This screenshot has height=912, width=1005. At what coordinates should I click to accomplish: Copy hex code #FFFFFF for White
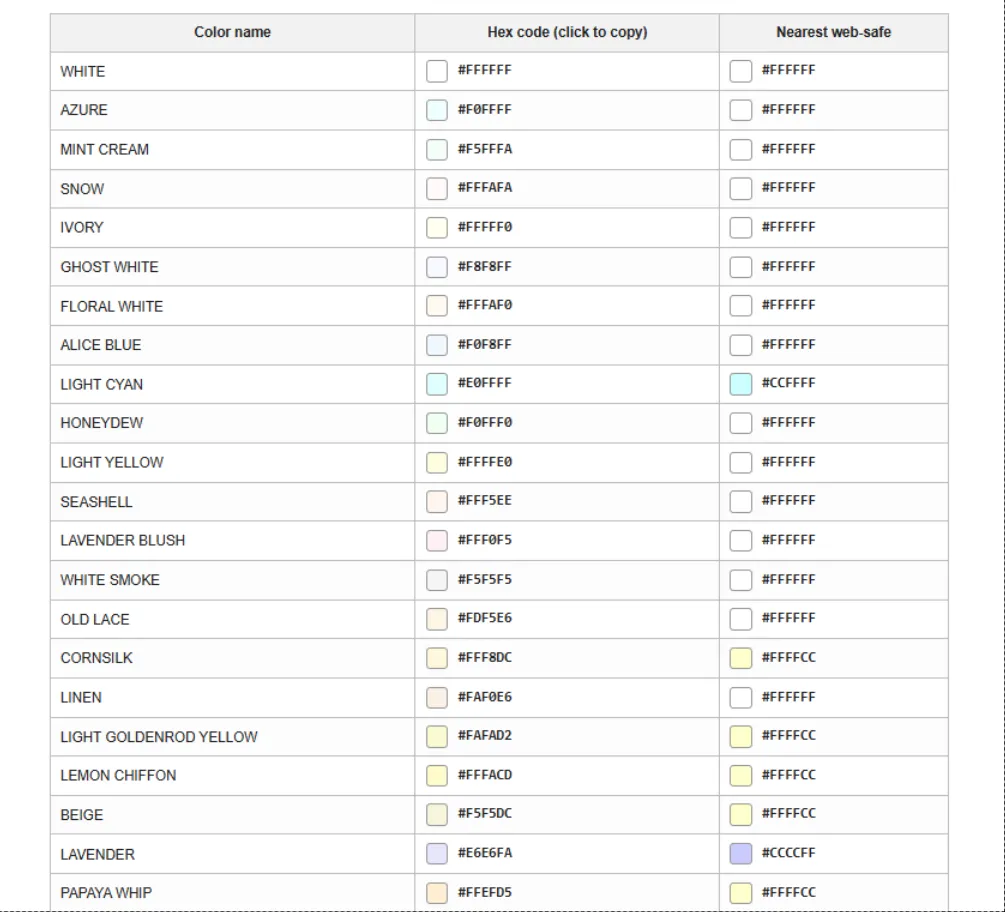pyautogui.click(x=485, y=70)
